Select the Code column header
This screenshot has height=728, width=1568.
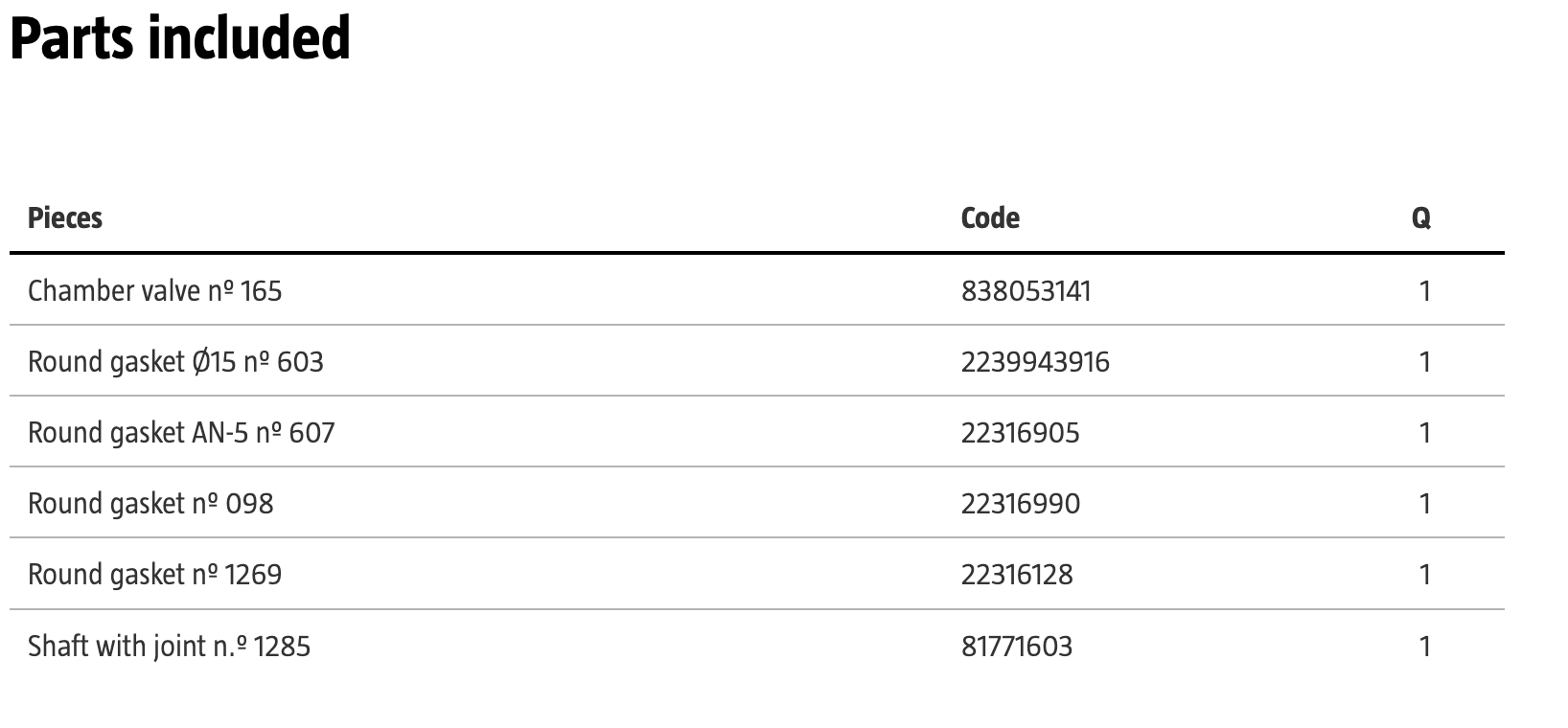(x=990, y=218)
